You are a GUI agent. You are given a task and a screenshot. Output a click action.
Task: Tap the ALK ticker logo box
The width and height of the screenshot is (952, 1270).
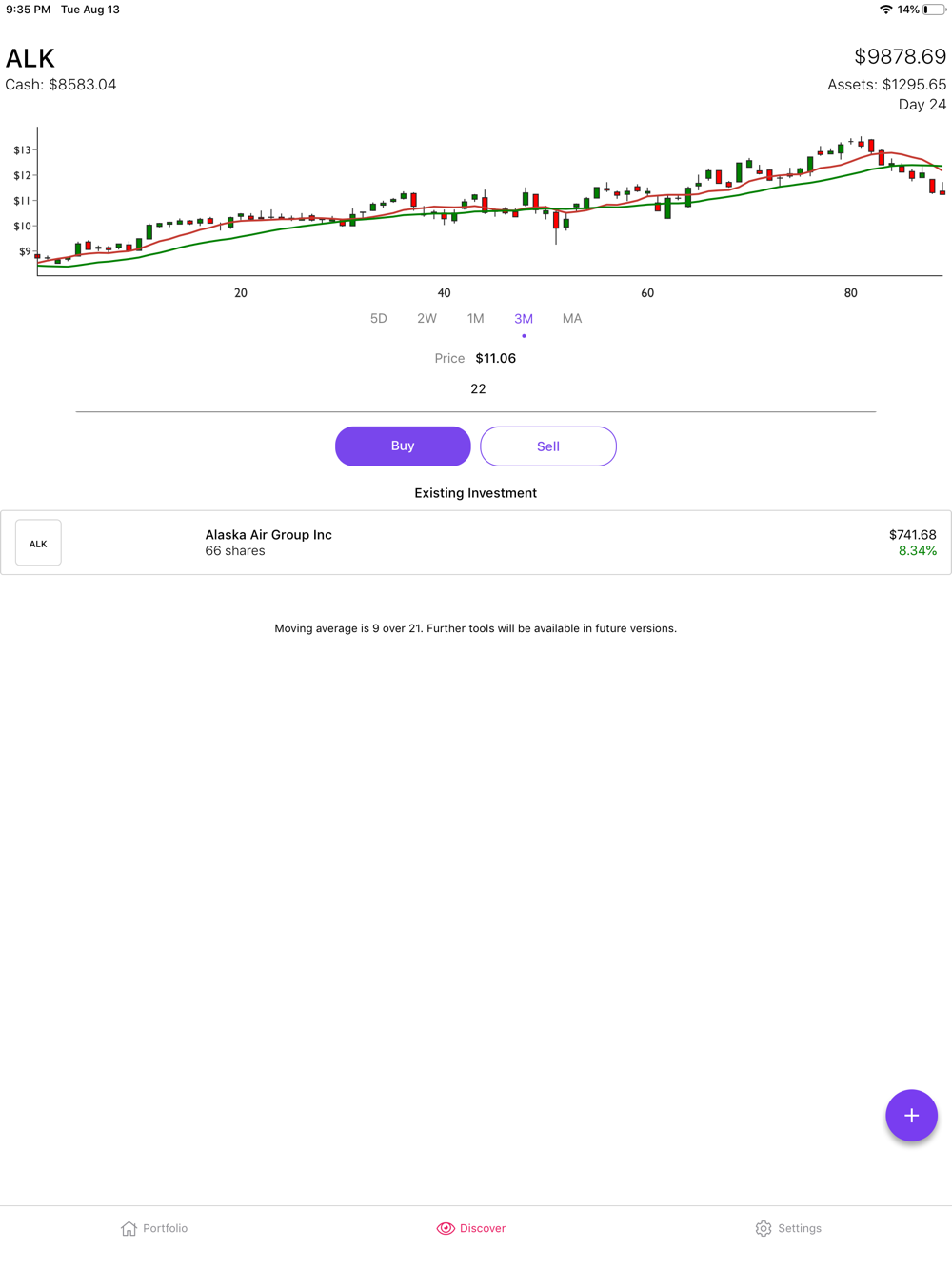click(38, 543)
